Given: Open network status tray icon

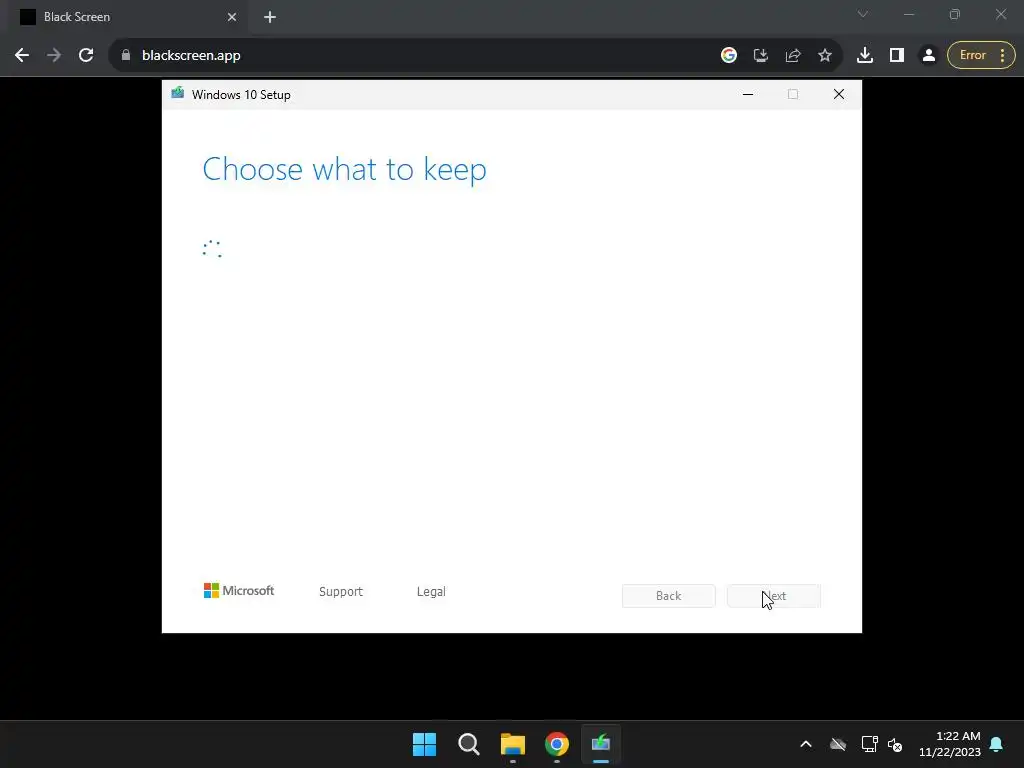Looking at the screenshot, I should coord(869,744).
